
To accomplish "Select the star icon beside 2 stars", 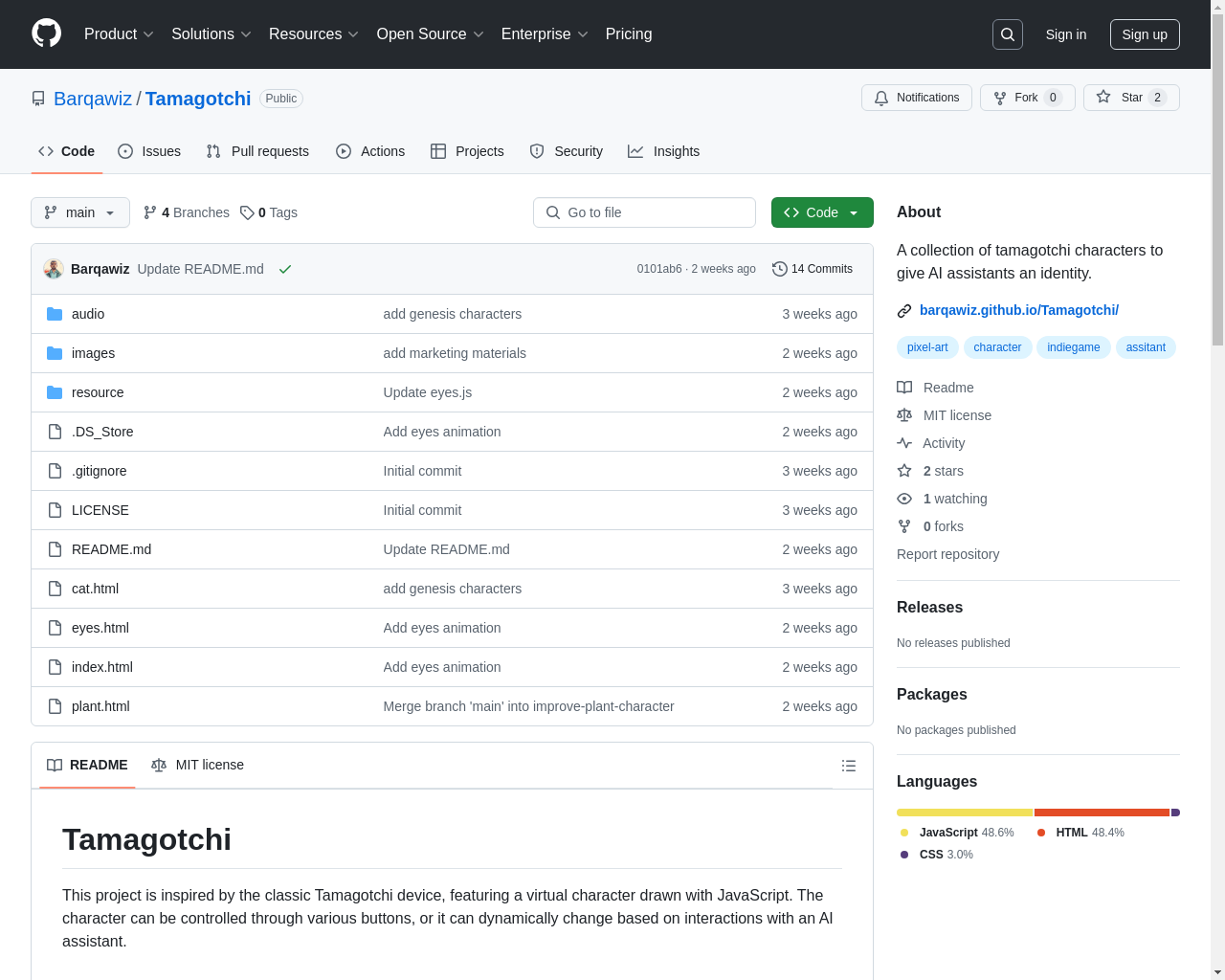I will point(904,471).
